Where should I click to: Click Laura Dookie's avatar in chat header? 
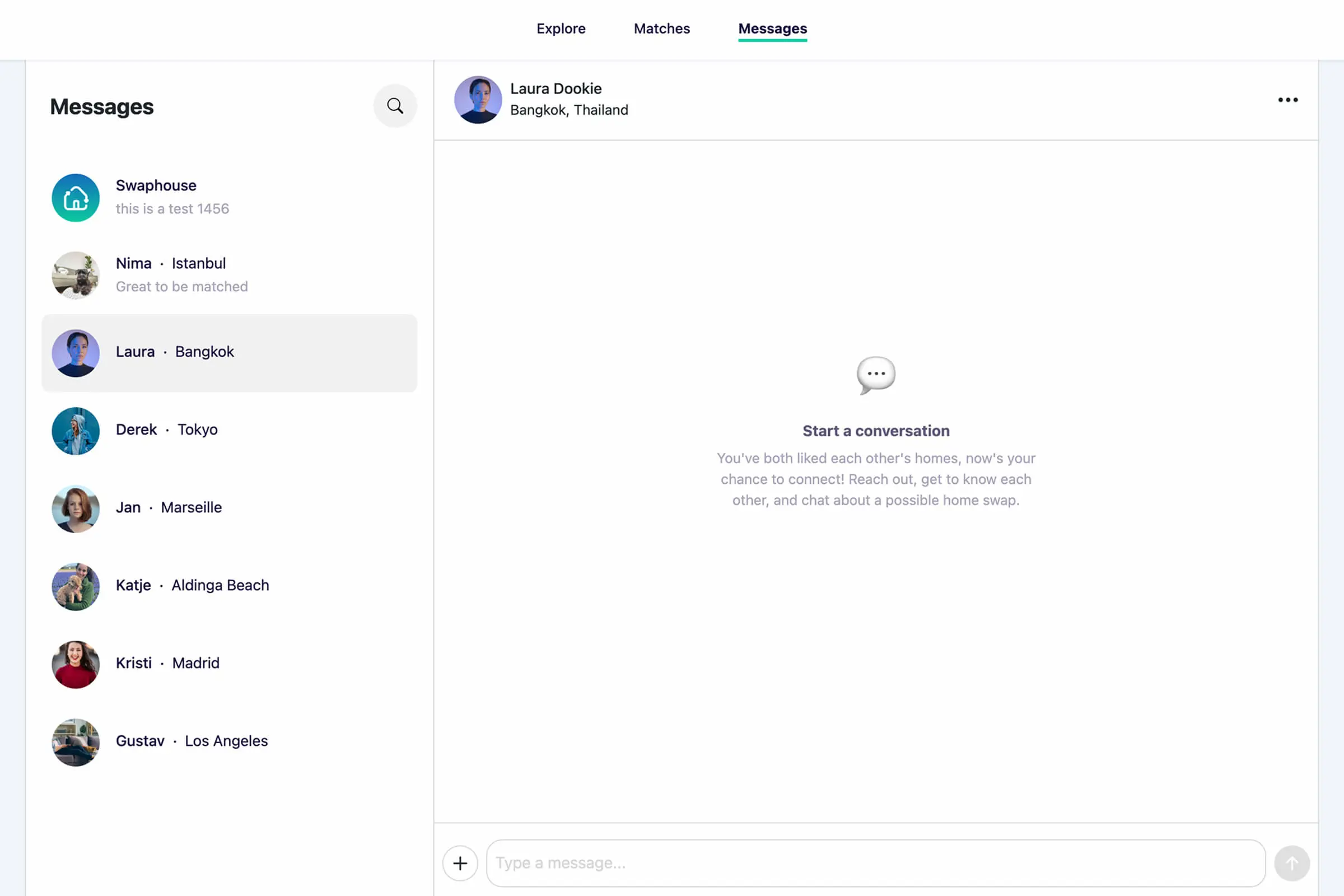point(478,100)
